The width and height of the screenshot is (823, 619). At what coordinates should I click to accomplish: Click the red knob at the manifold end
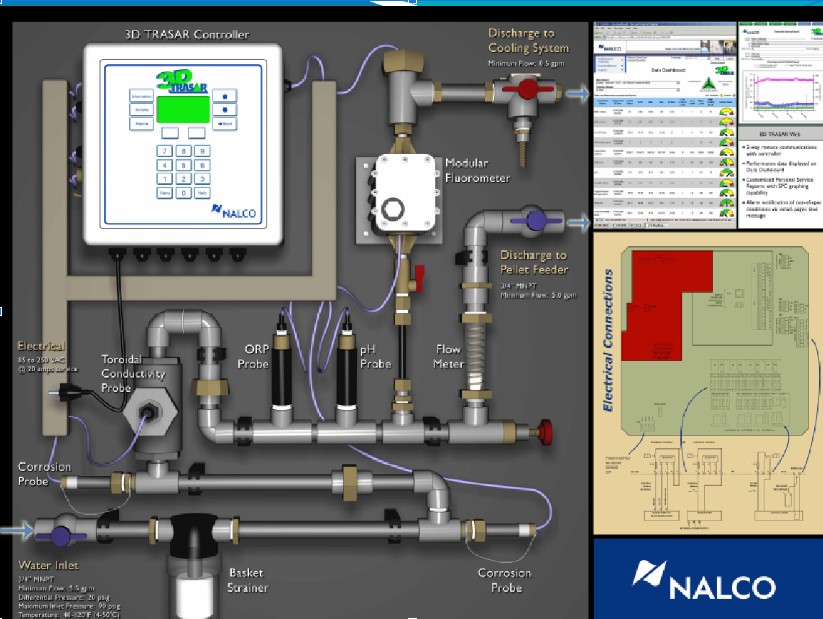pyautogui.click(x=544, y=432)
